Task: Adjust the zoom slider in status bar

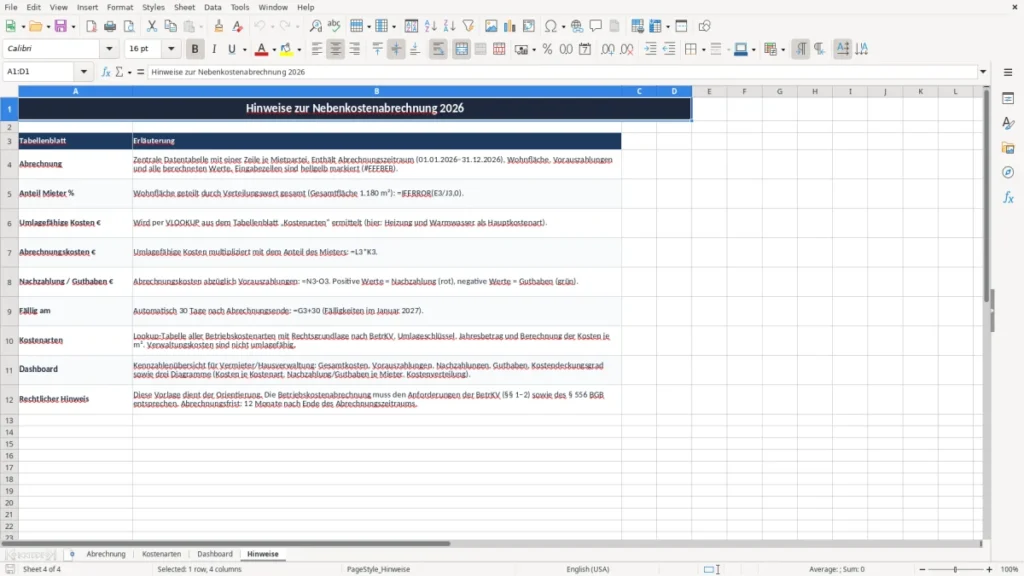Action: coord(955,569)
